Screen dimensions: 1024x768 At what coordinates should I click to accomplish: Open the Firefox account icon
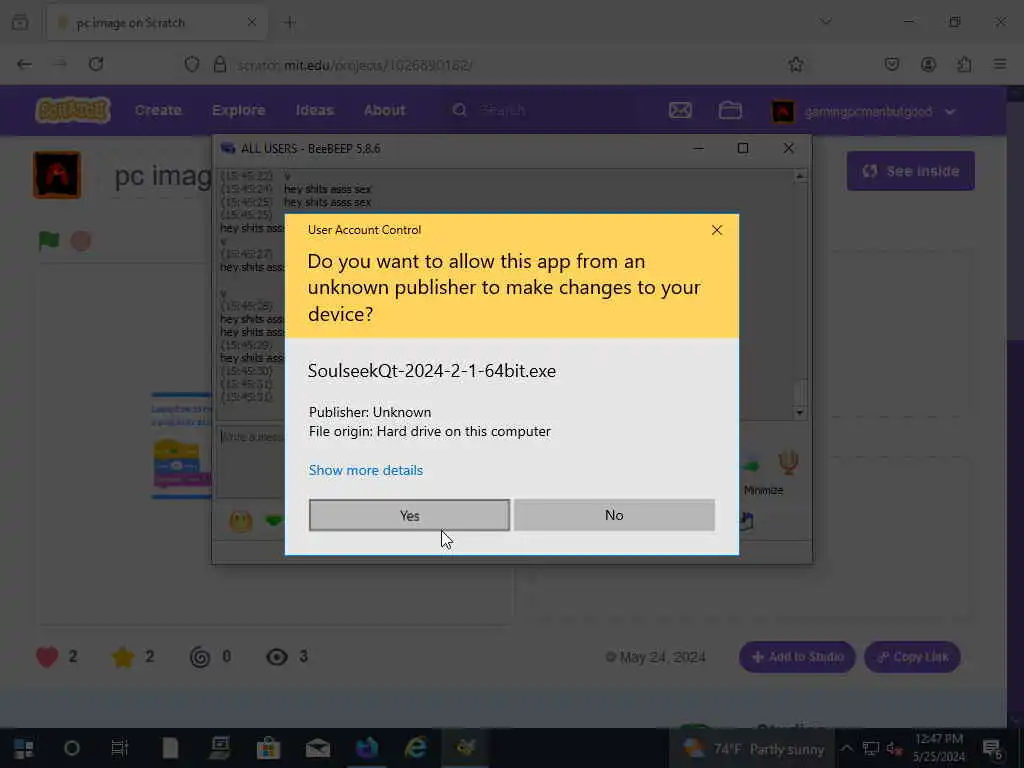point(928,64)
